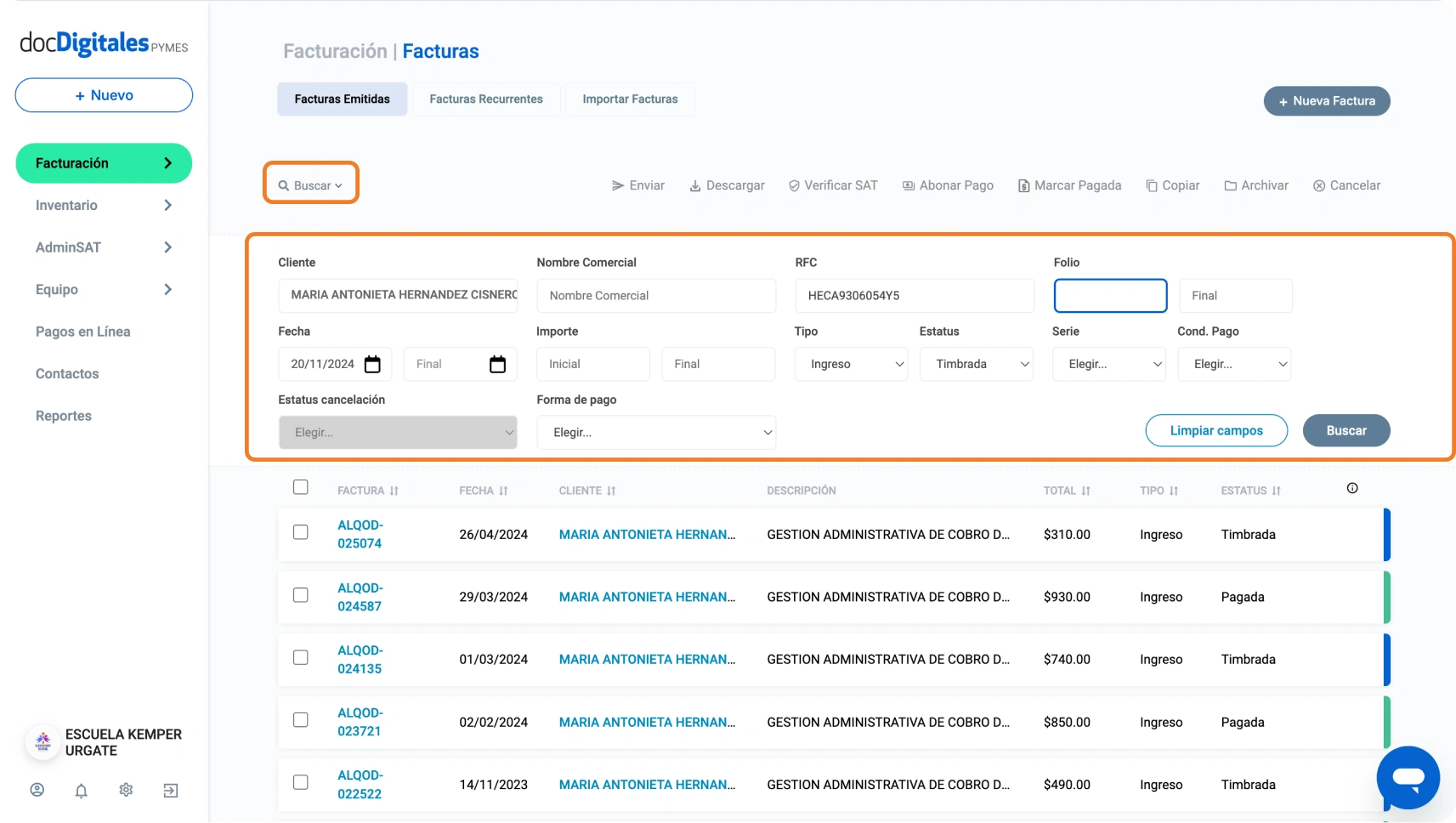Click the Cliente input field
Image resolution: width=1456 pixels, height=823 pixels.
click(x=398, y=295)
